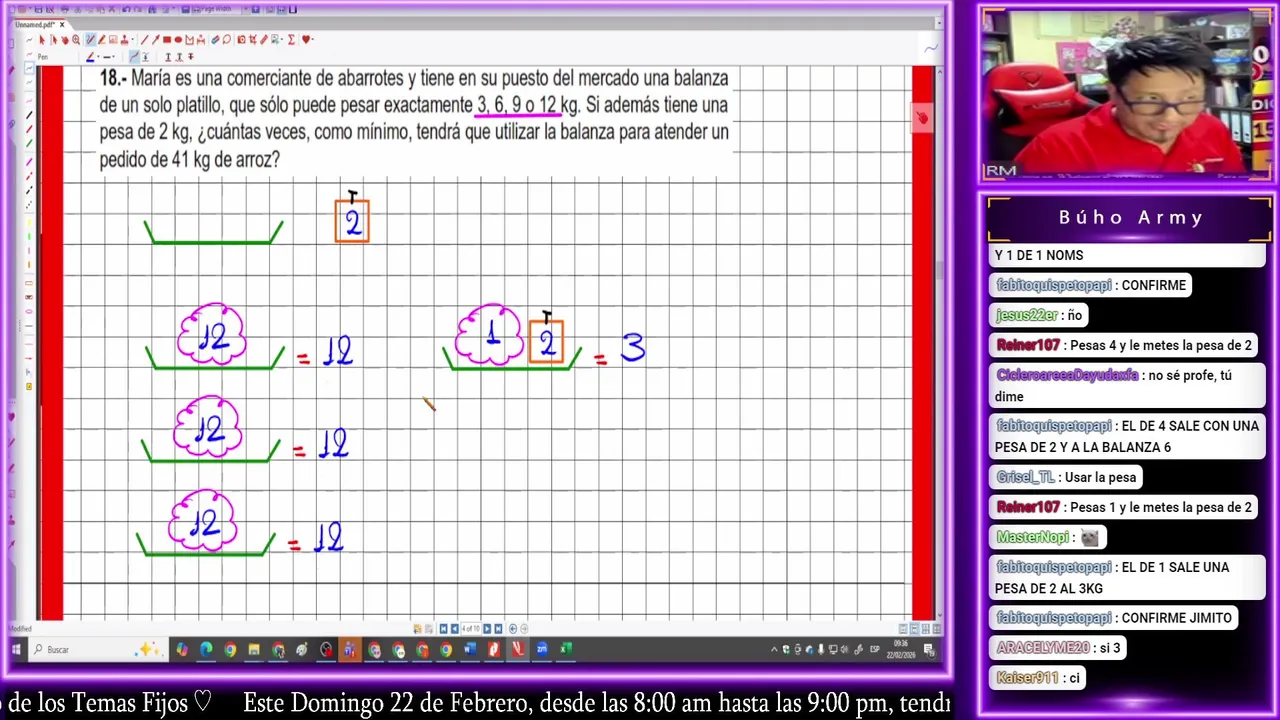Open the heart favorites tool
Viewport: 1280px width, 720px height.
[x=306, y=39]
